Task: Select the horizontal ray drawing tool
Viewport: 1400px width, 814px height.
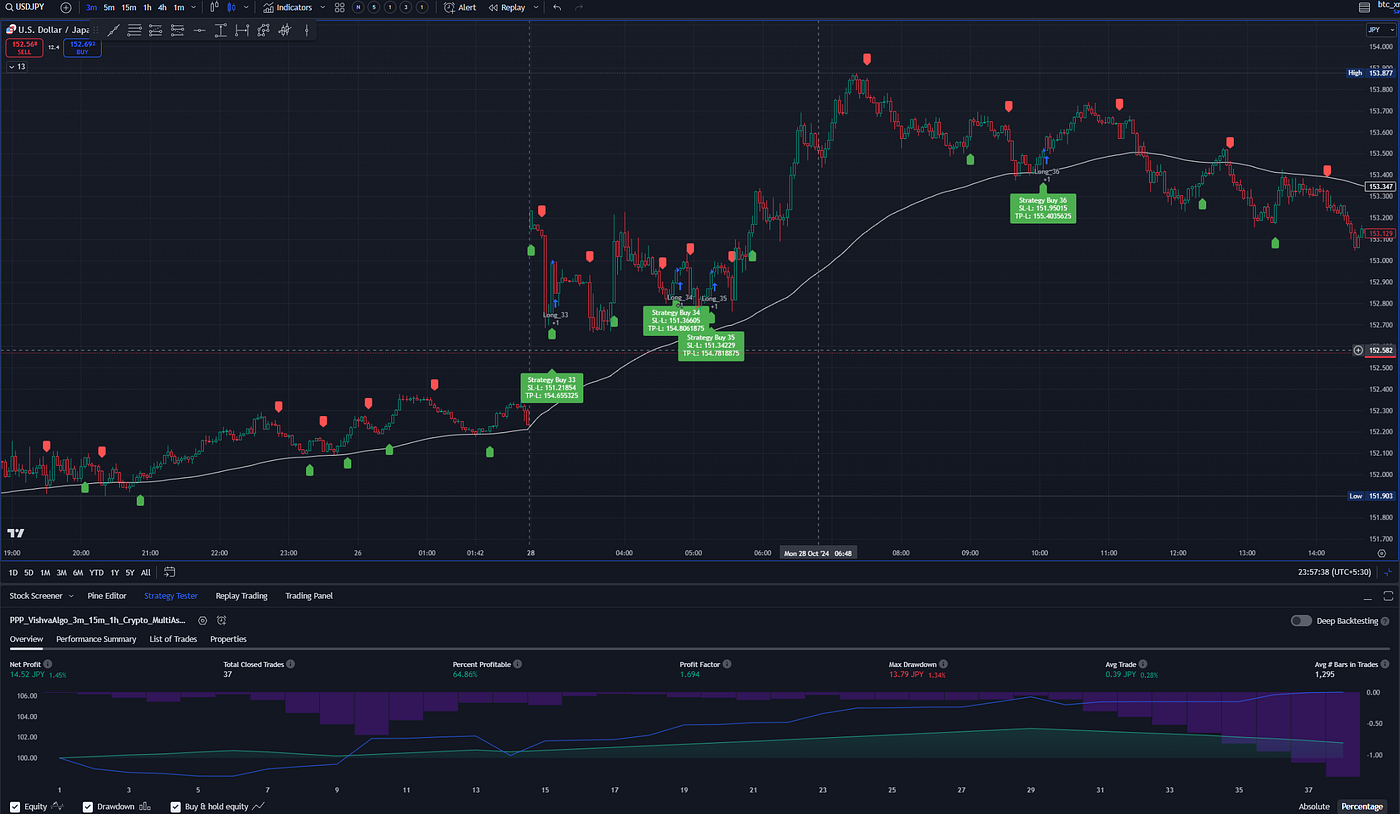Action: pos(199,31)
